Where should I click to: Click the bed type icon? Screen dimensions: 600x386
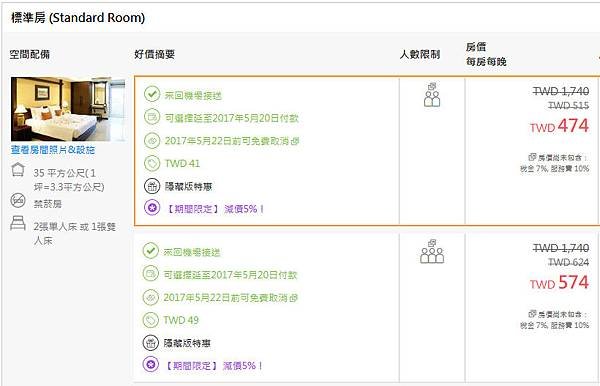coord(18,223)
